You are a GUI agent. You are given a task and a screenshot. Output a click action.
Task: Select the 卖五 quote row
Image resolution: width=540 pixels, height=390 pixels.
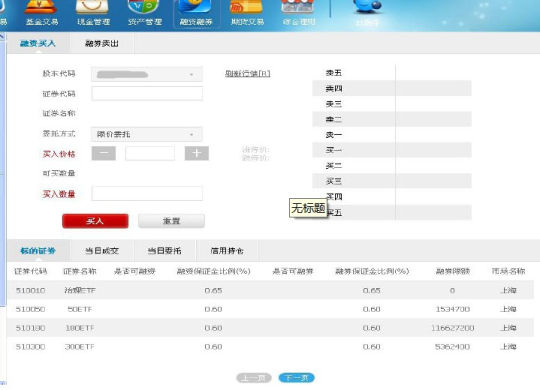click(392, 73)
